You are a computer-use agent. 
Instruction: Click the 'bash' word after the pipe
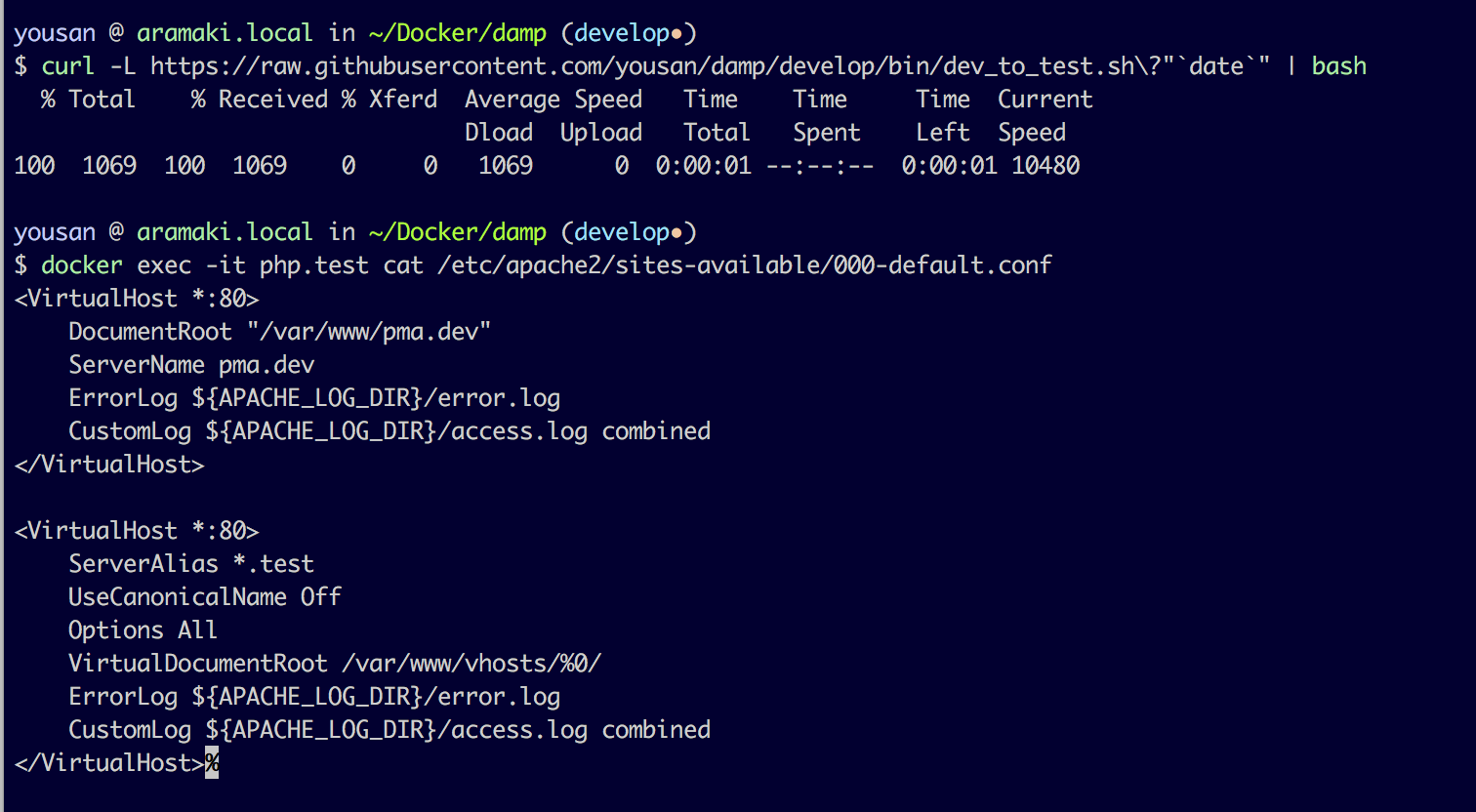click(1339, 66)
